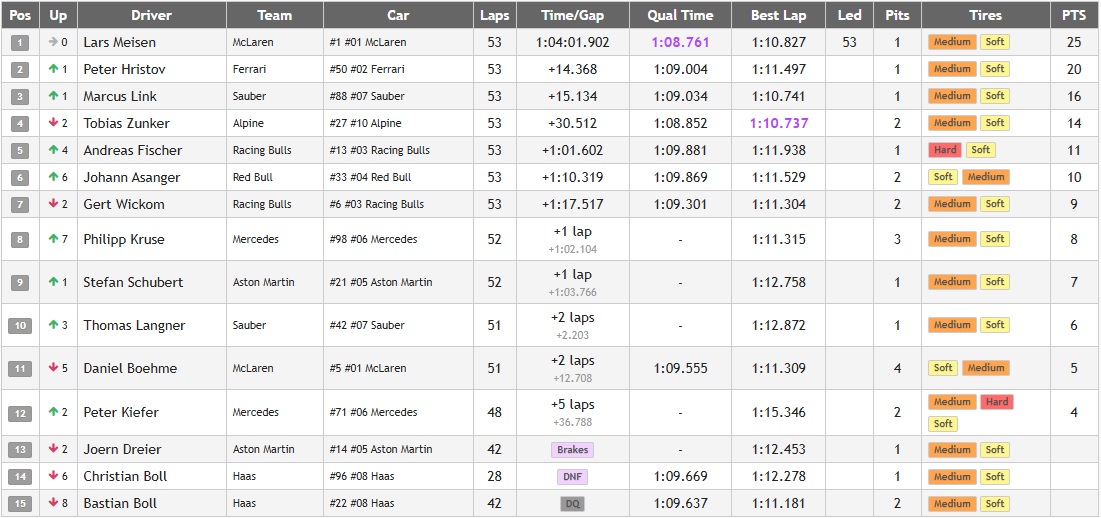Viewport: 1101px width, 518px height.
Task: Click the Led column header
Action: (850, 15)
